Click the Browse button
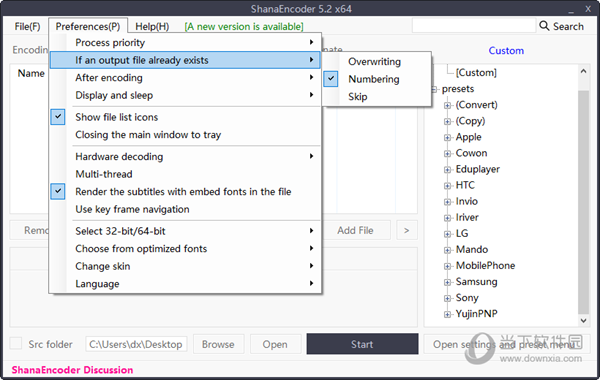The image size is (600, 380). (218, 344)
